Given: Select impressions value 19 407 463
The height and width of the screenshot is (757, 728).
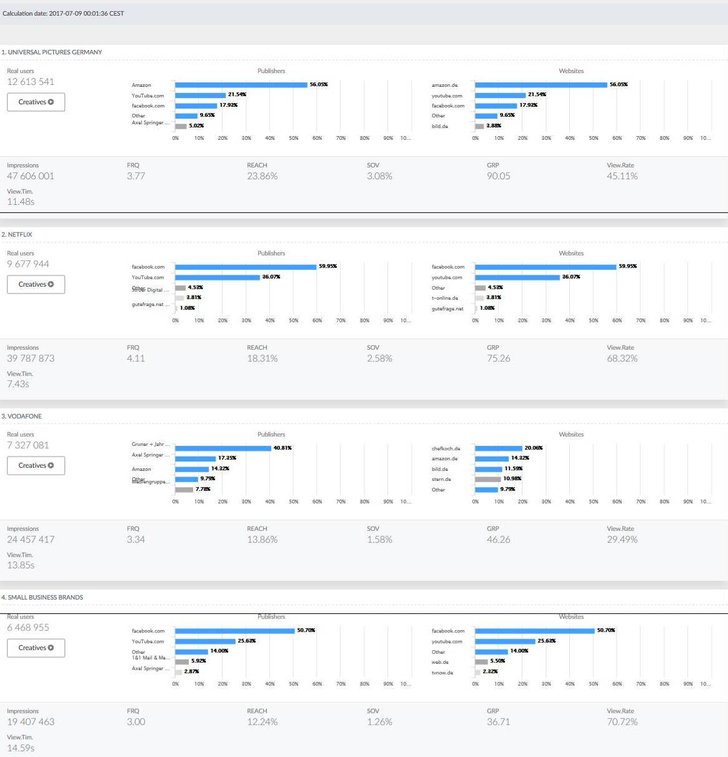Looking at the screenshot, I should [x=30, y=722].
